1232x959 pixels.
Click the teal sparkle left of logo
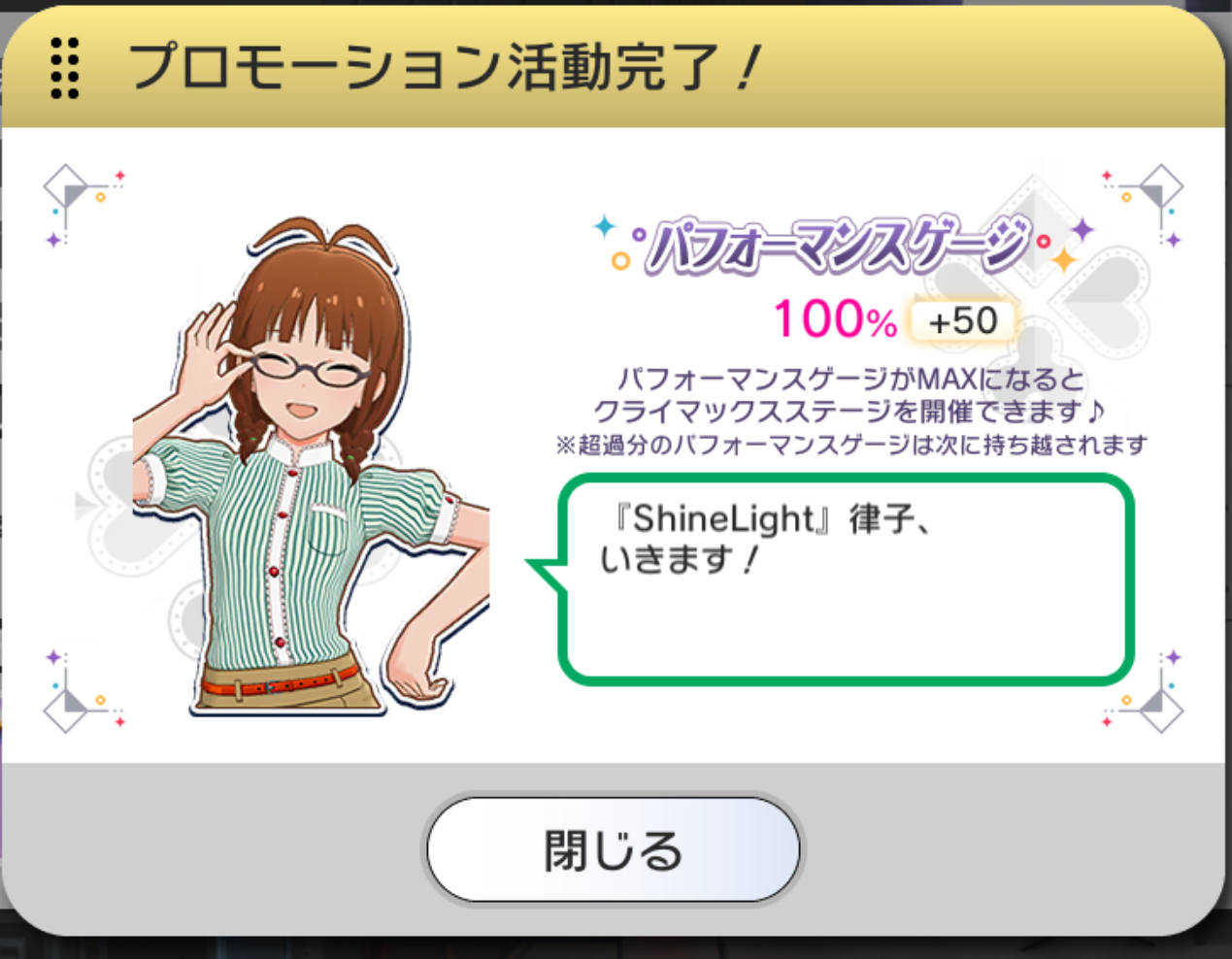coord(605,226)
